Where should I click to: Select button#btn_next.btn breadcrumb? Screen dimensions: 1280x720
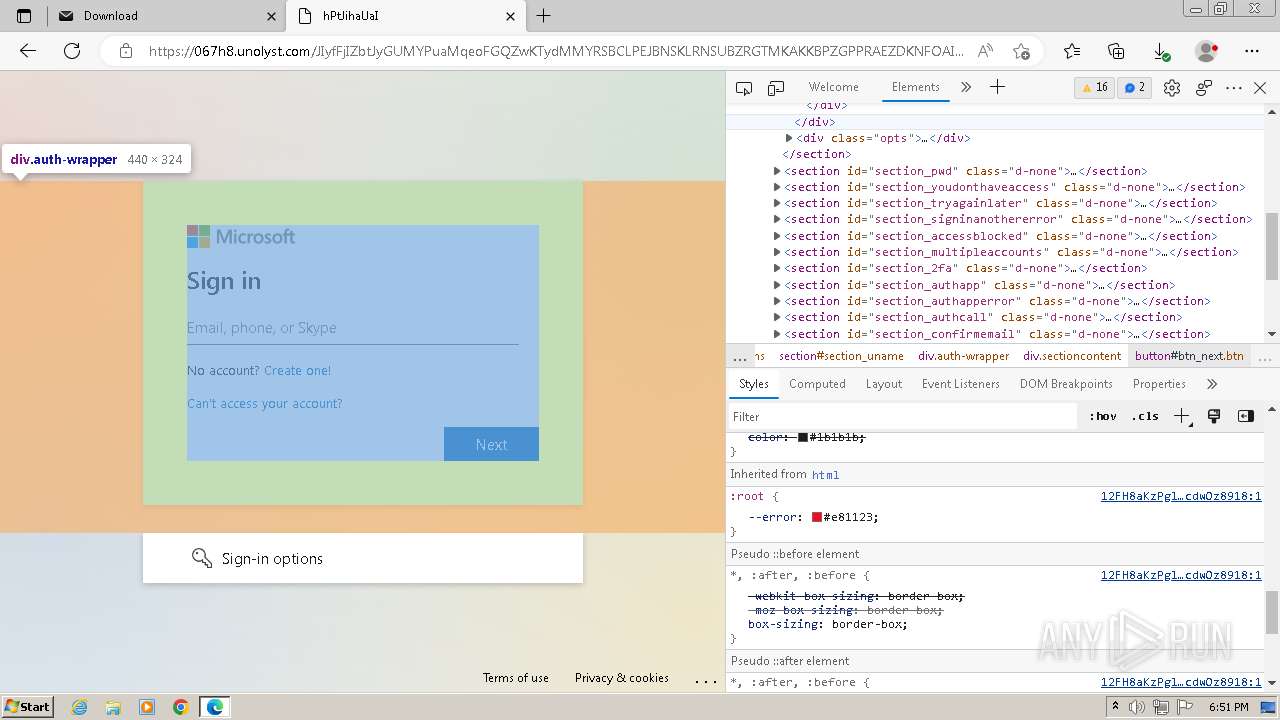(1189, 356)
